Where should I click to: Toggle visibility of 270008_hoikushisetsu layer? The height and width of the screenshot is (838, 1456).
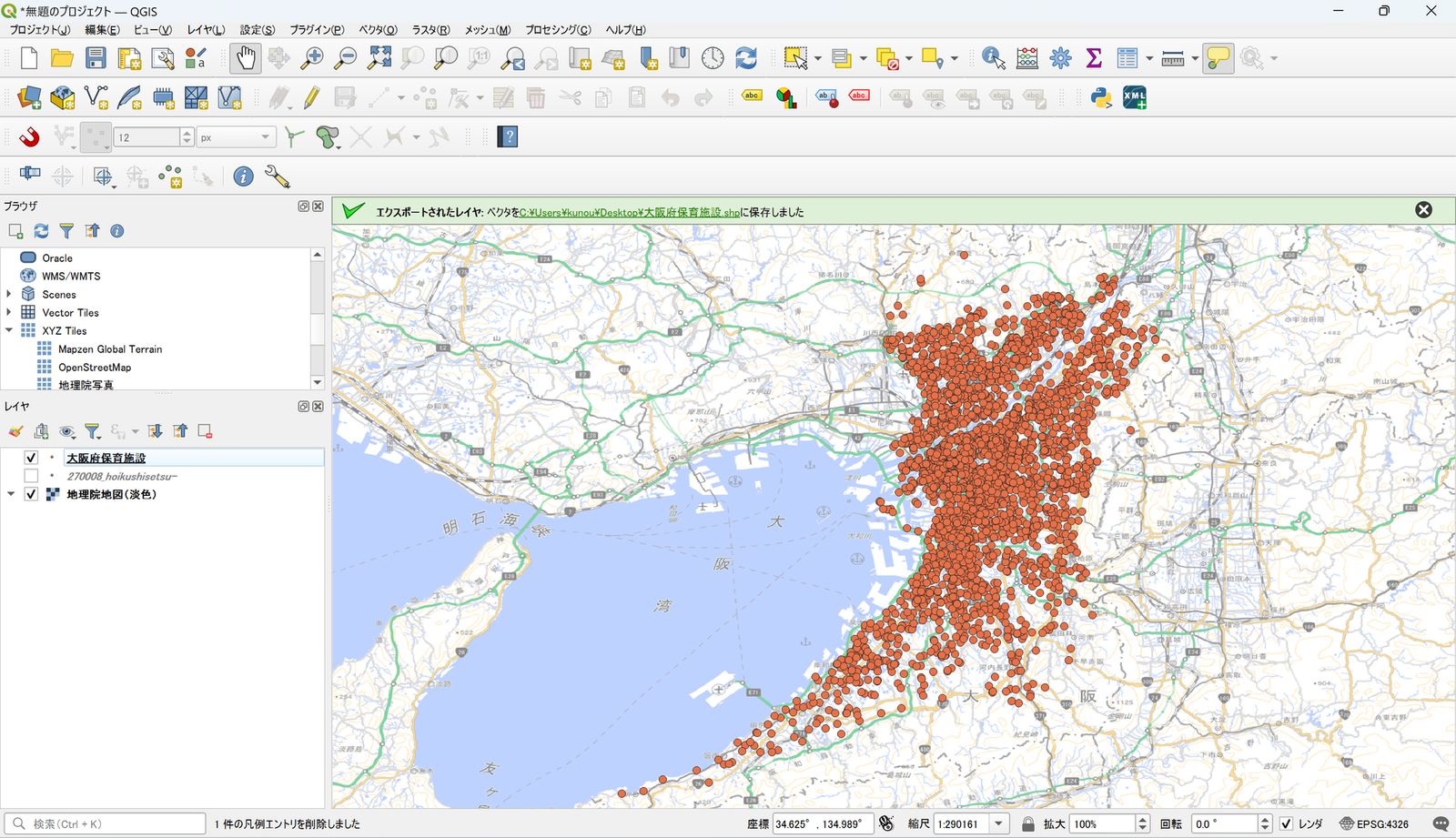pos(31,476)
